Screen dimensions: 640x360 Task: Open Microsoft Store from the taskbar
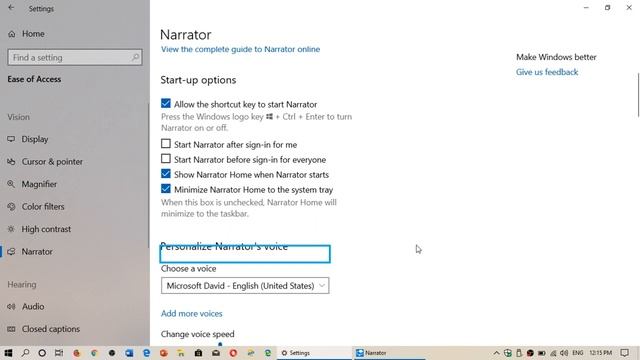coord(198,353)
